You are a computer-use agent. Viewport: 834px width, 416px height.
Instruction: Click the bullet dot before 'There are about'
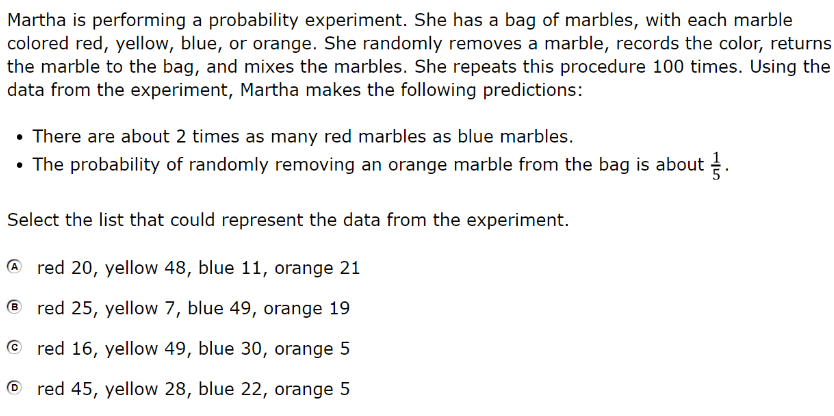click(20, 138)
